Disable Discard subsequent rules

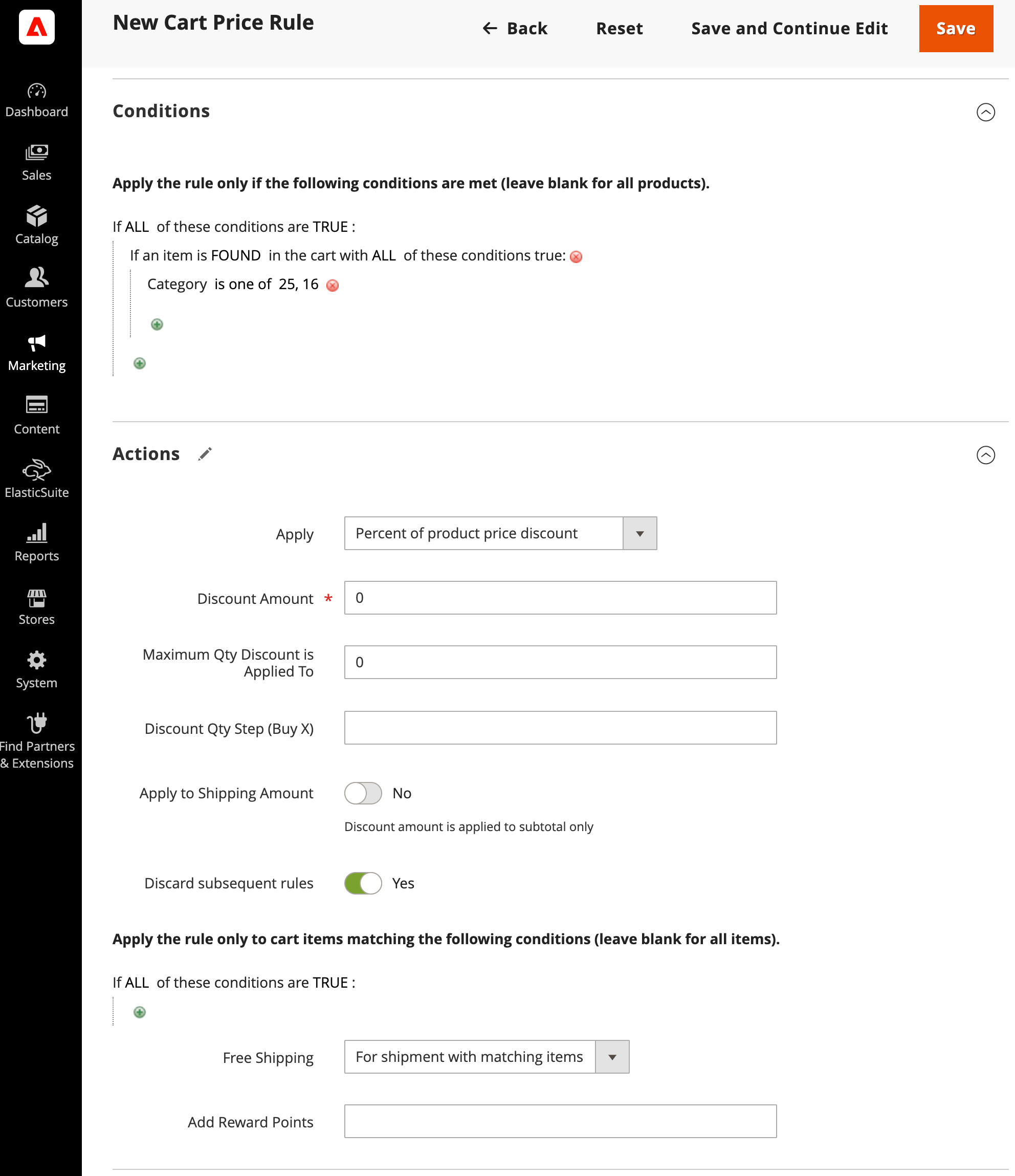pyautogui.click(x=363, y=883)
